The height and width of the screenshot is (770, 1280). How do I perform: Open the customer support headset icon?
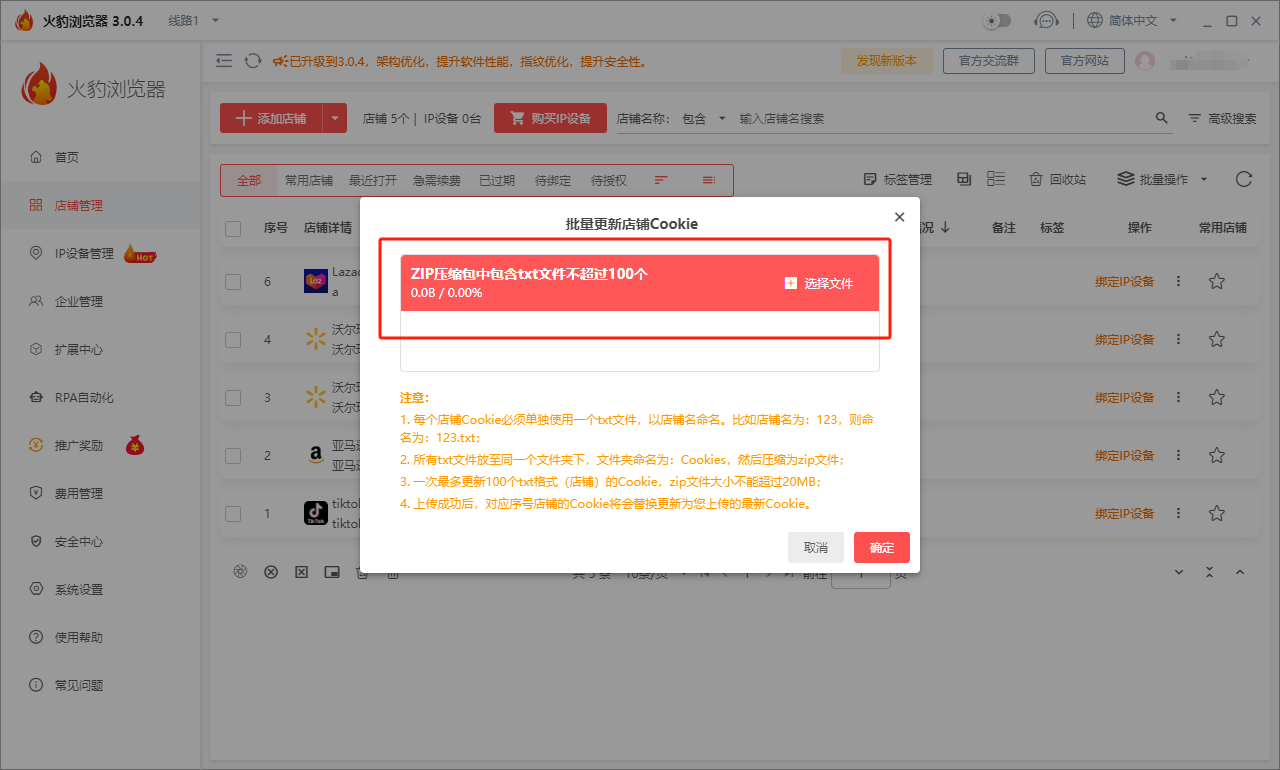coord(1046,18)
